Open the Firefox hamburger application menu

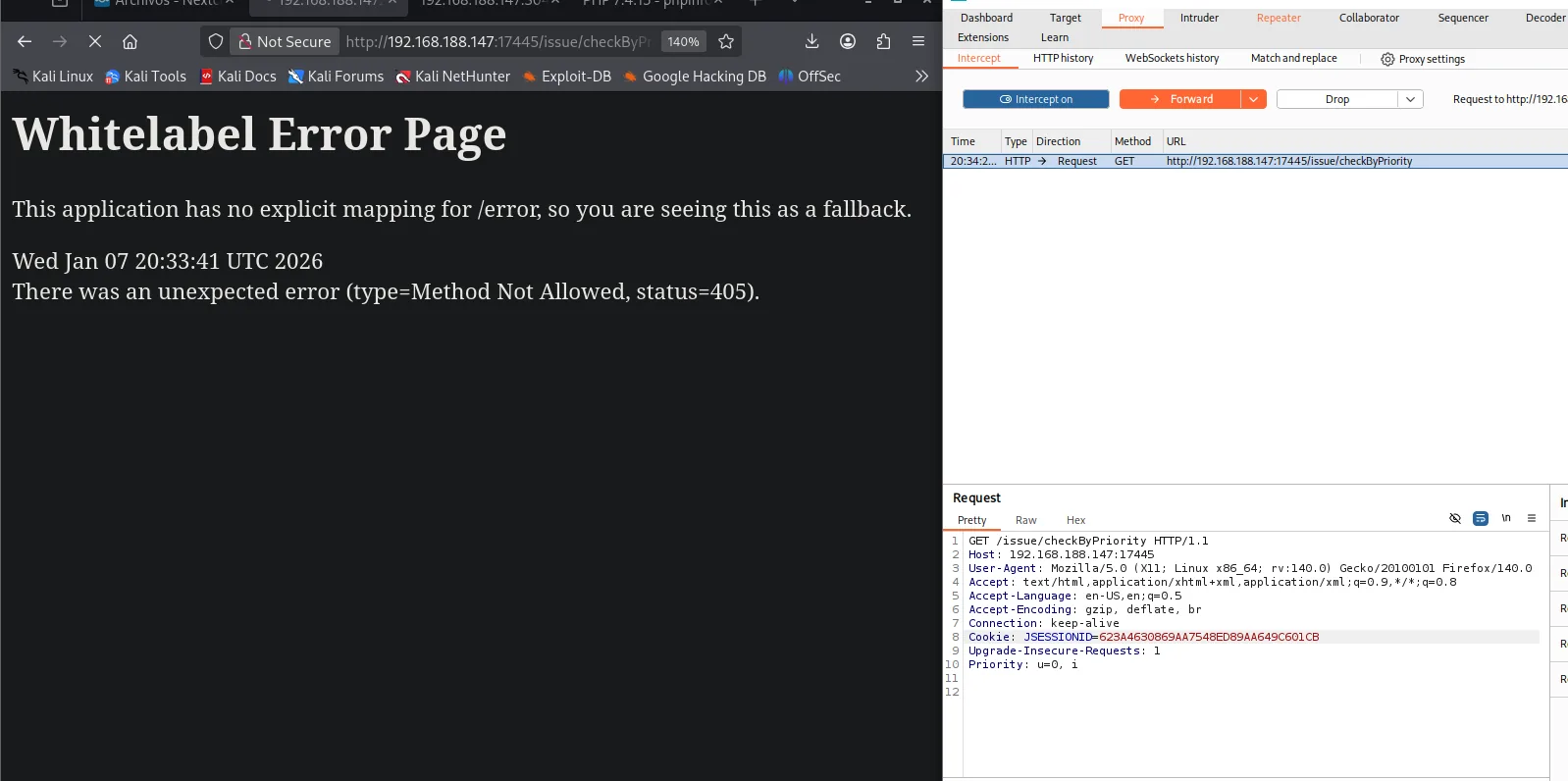[918, 41]
